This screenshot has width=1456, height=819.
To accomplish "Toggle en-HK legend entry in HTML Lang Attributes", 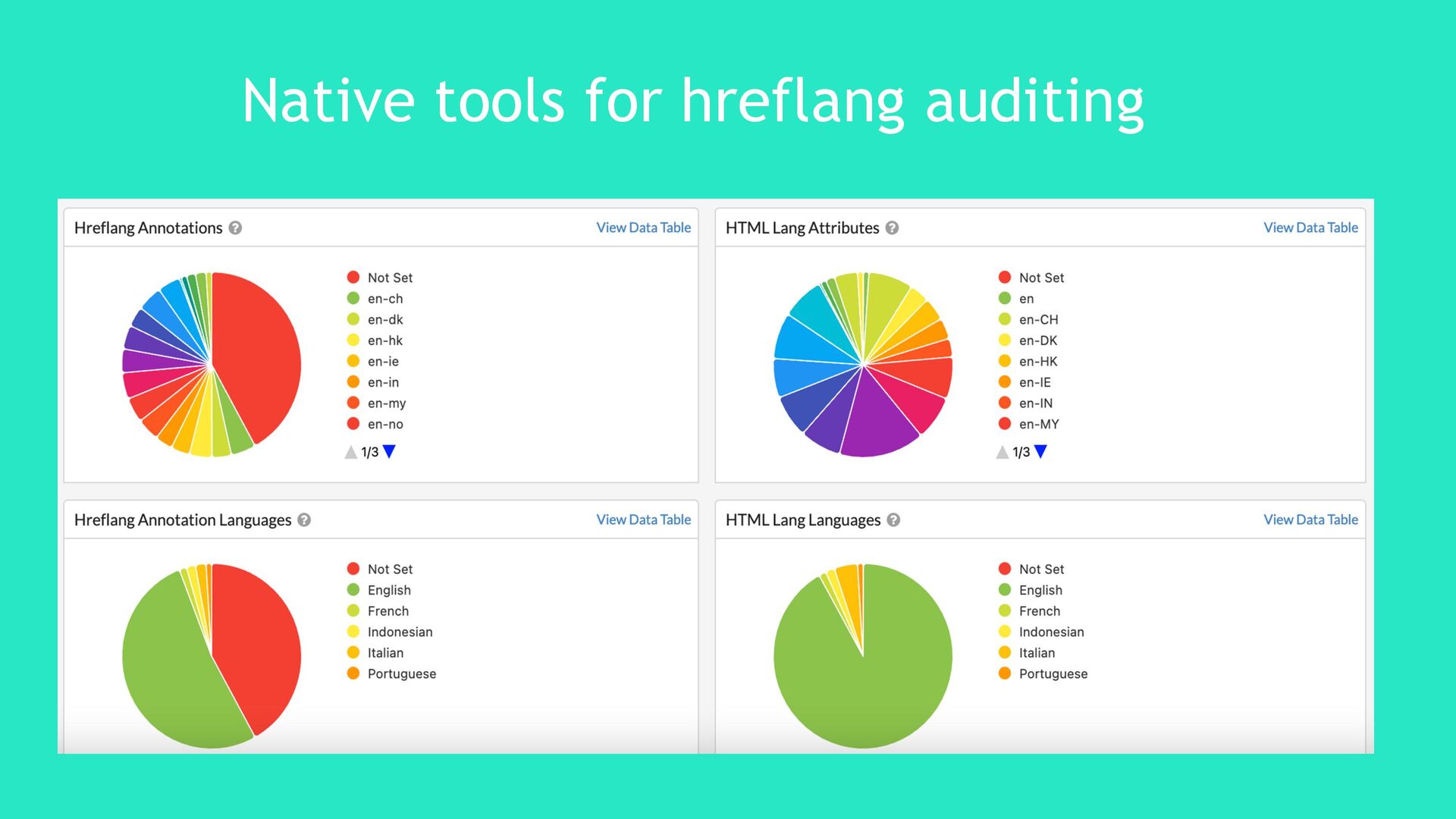I will pos(1037,362).
